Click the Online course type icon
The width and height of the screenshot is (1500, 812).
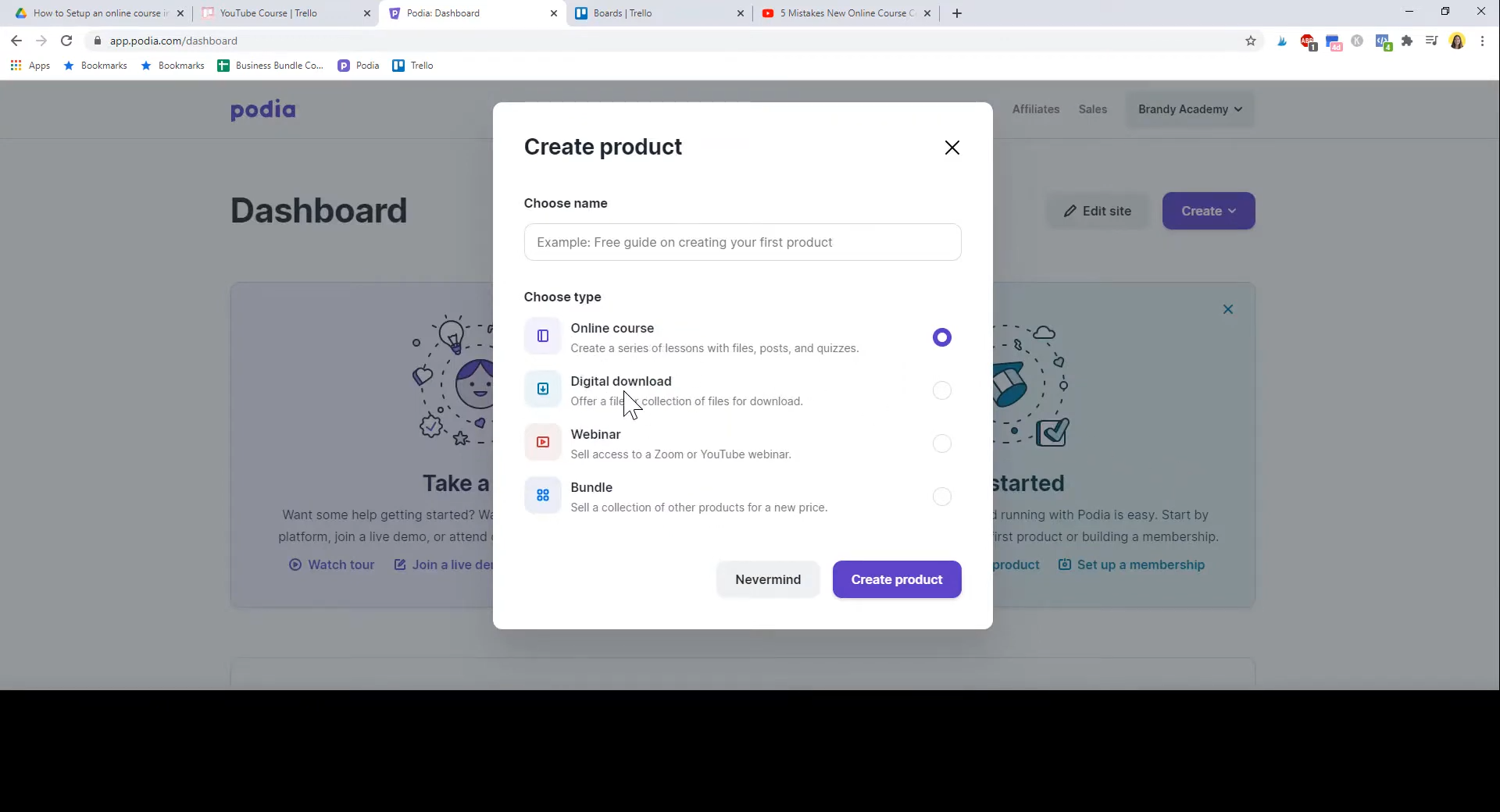tap(543, 337)
